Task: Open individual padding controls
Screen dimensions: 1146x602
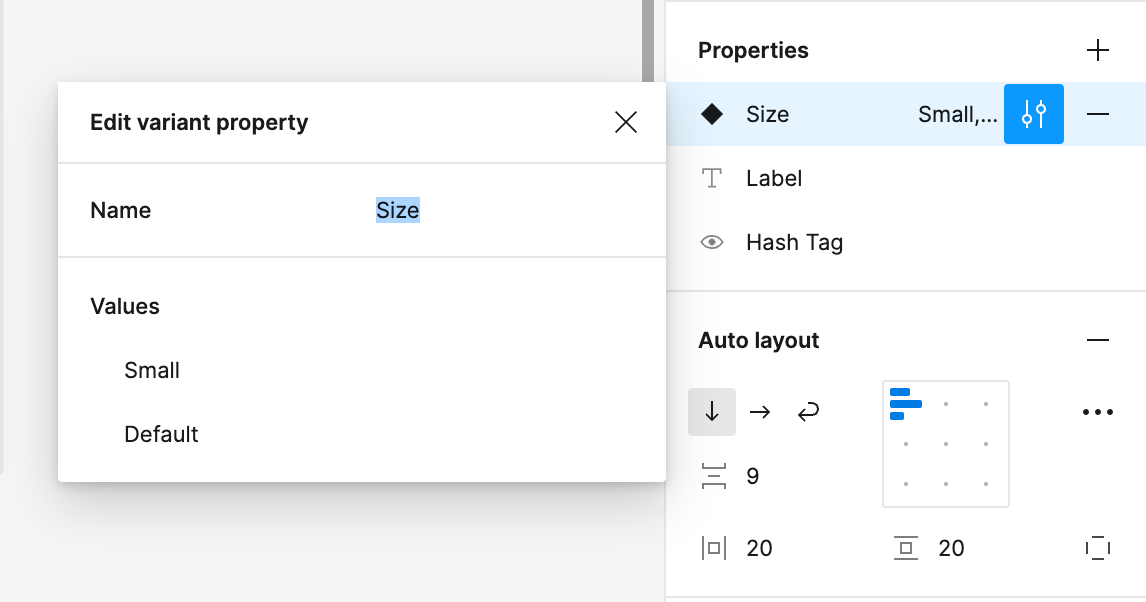Action: click(1098, 548)
